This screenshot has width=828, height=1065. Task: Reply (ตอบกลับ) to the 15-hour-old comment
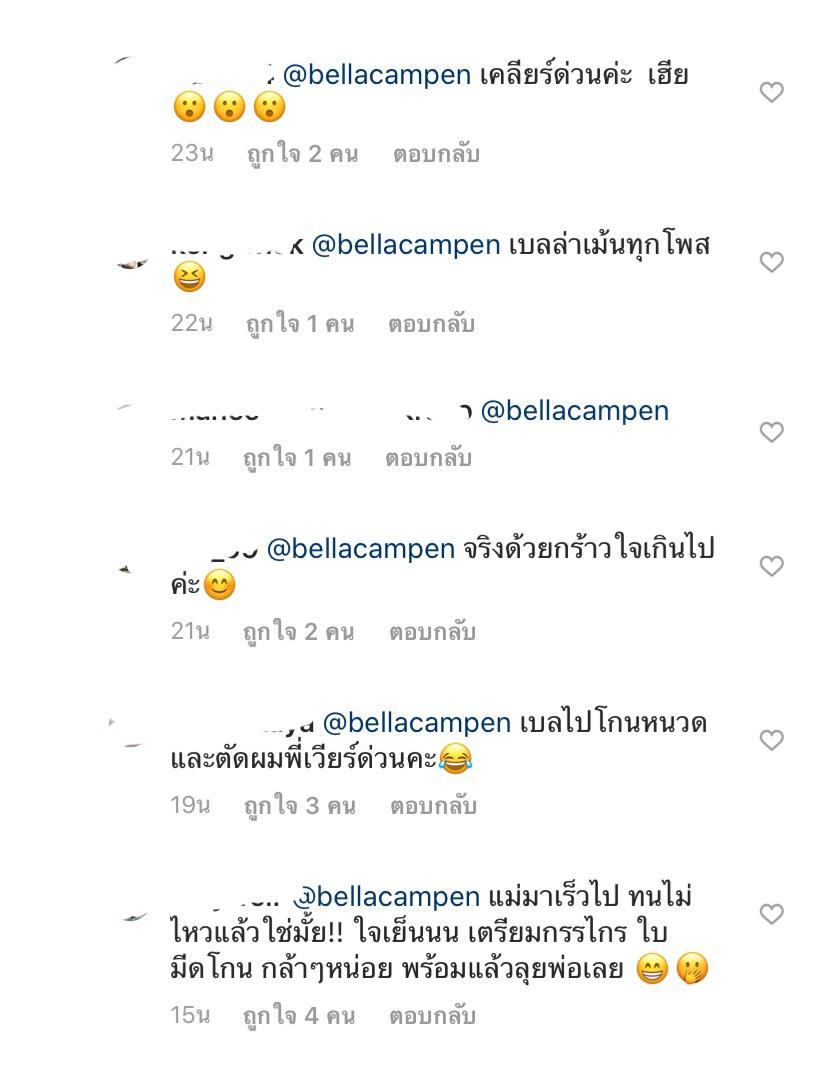[432, 1016]
